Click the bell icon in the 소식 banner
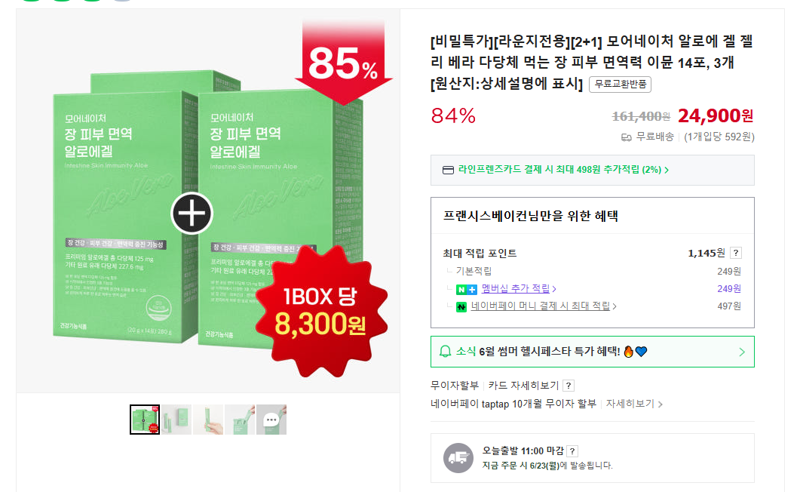The width and height of the screenshot is (800, 492). pyautogui.click(x=445, y=351)
